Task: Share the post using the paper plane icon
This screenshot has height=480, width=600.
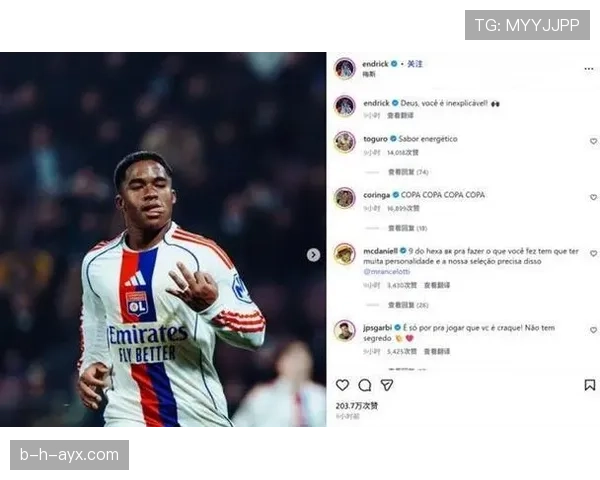Action: (387, 385)
